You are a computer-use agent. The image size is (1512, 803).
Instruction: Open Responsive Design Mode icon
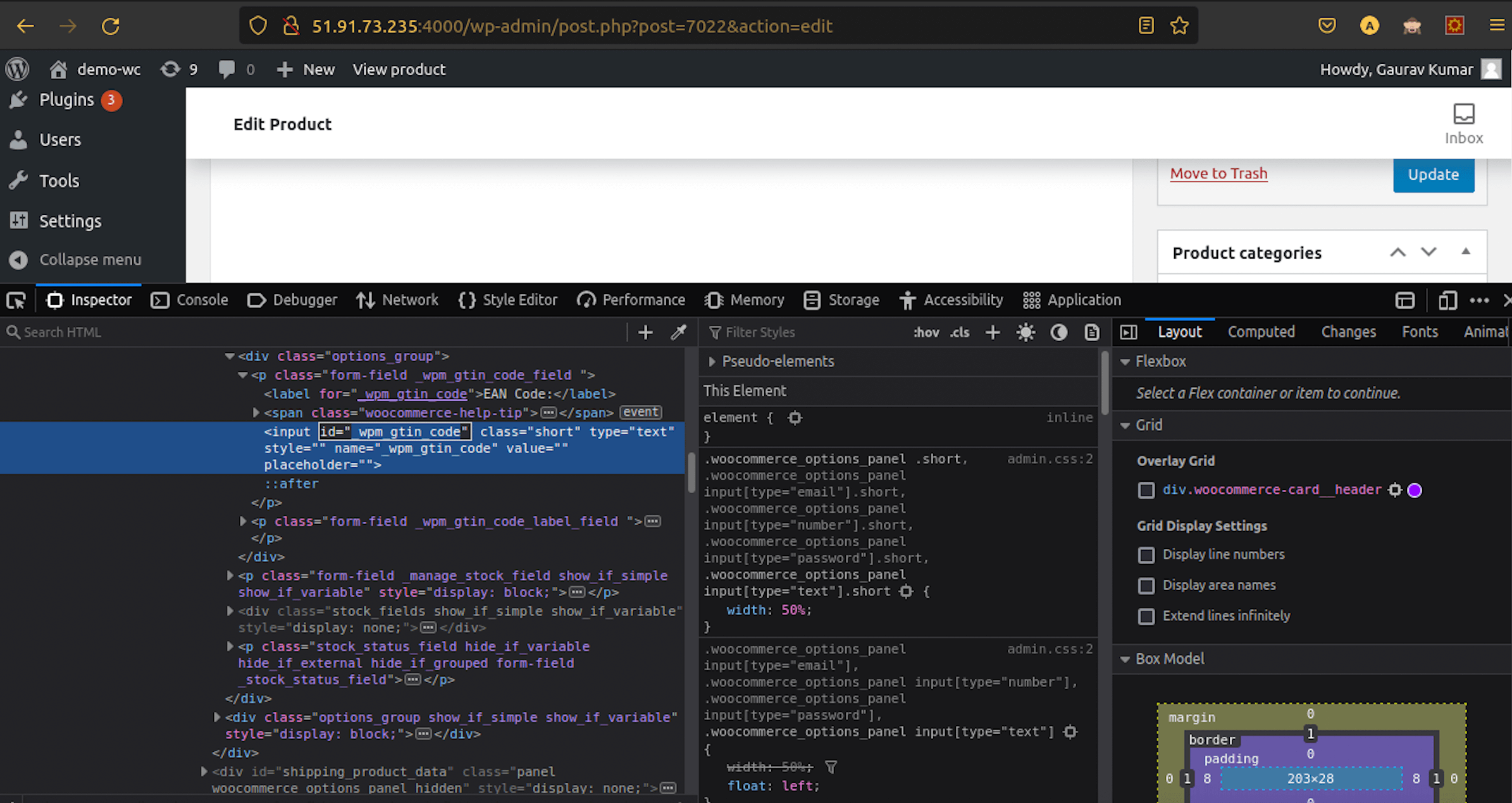pyautogui.click(x=1447, y=300)
